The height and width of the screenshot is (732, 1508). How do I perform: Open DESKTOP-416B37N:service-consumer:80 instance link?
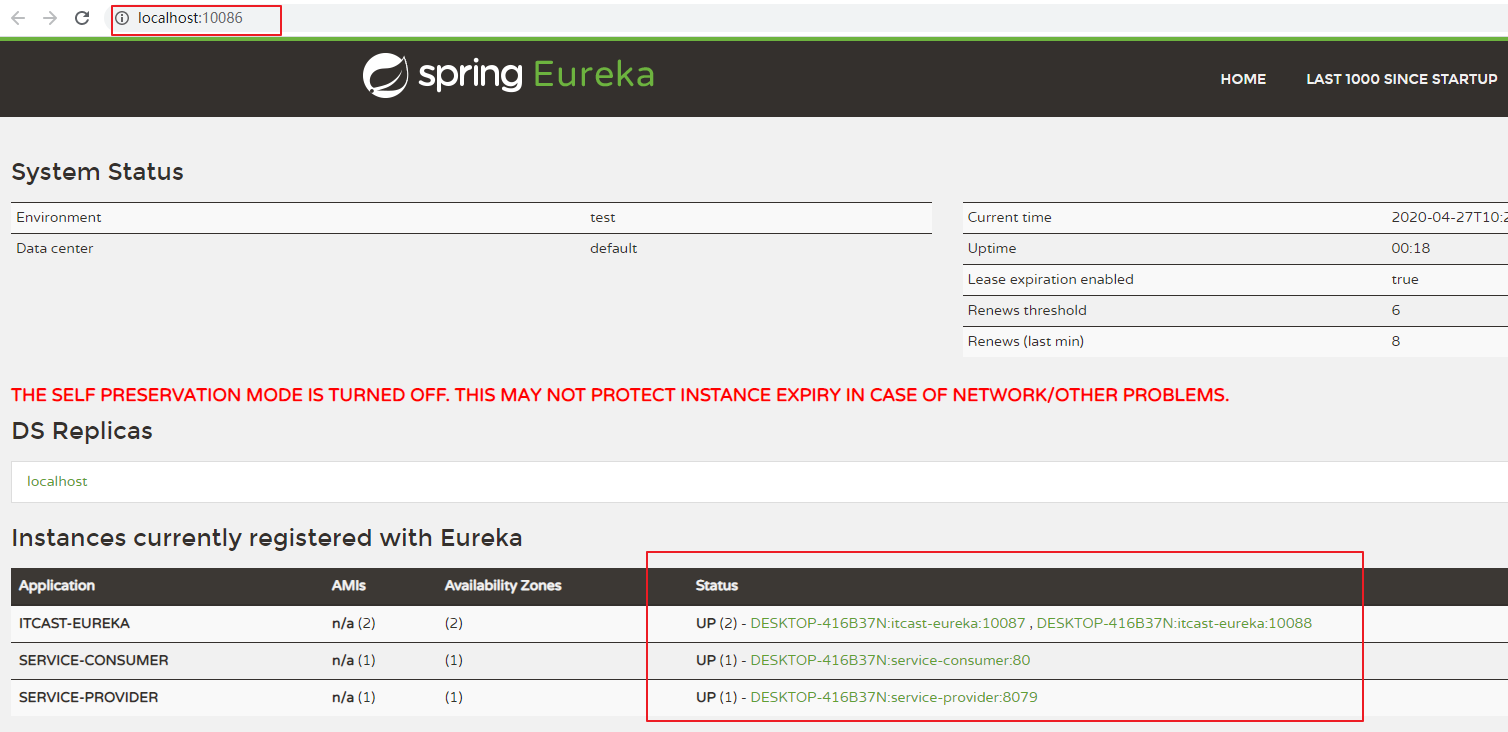coord(890,660)
